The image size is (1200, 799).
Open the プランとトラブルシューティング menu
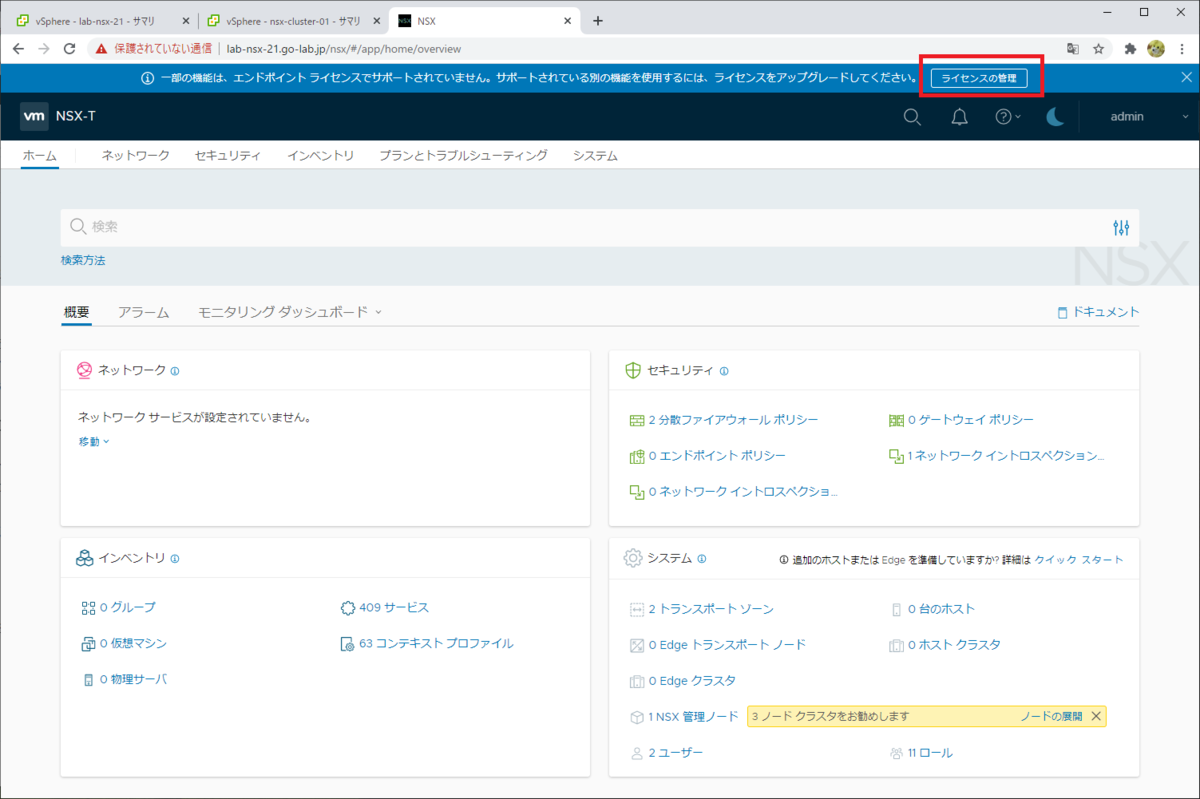pyautogui.click(x=460, y=155)
